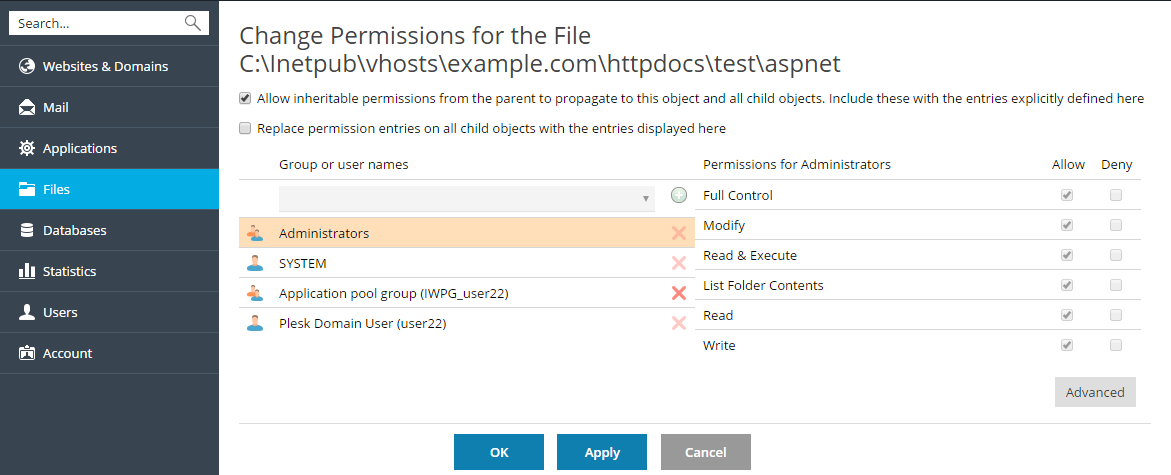This screenshot has height=475, width=1171.
Task: Cancel the permission changes
Action: [x=705, y=452]
